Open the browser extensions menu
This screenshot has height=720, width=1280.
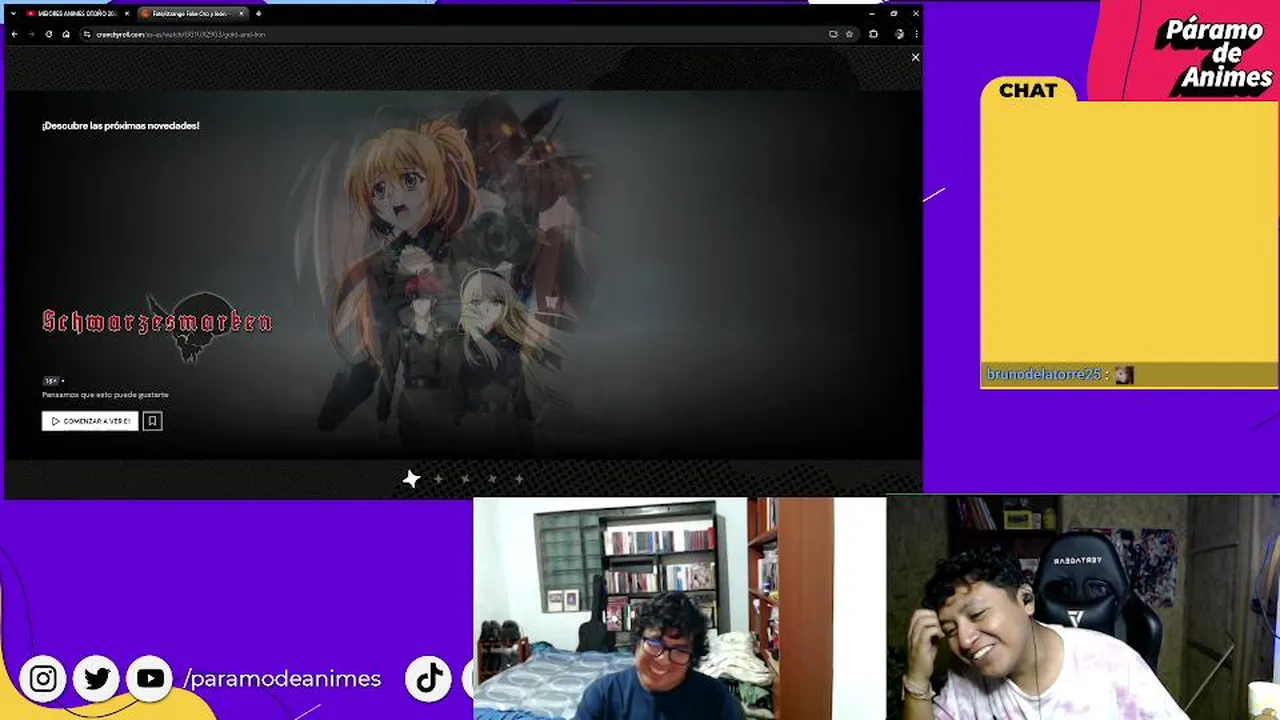pyautogui.click(x=873, y=34)
